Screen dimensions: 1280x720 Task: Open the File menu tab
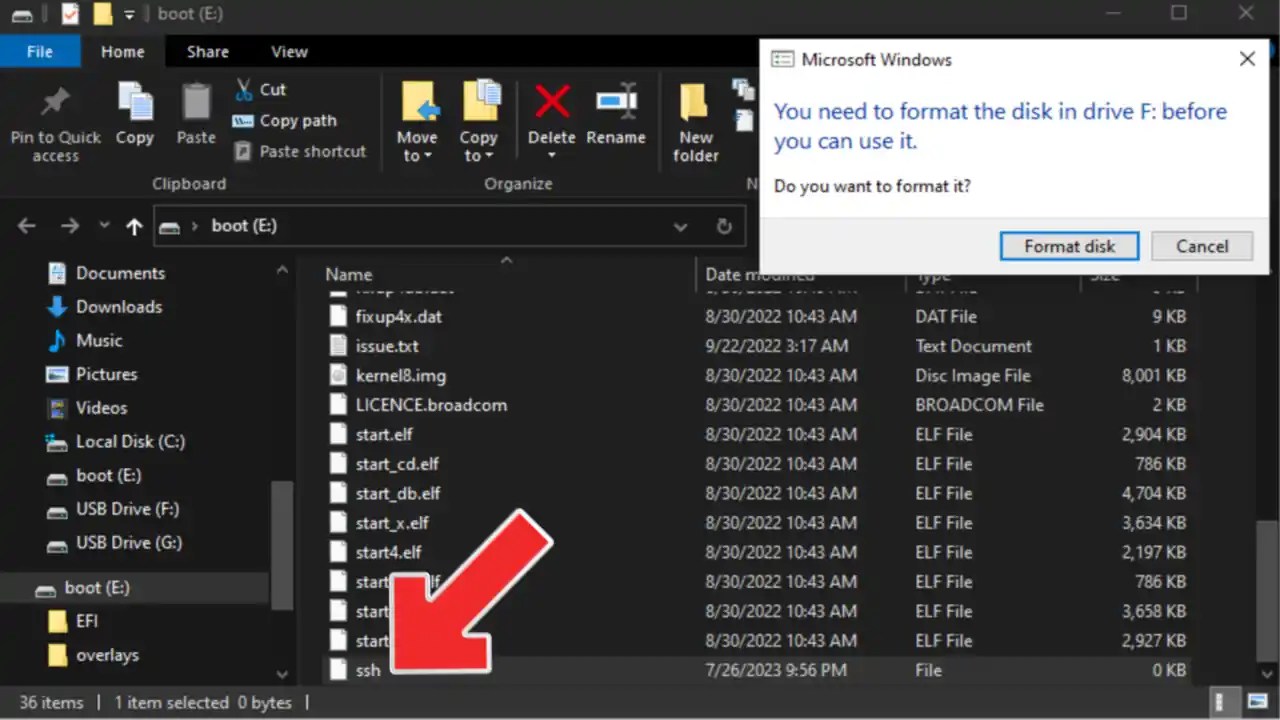coord(40,51)
